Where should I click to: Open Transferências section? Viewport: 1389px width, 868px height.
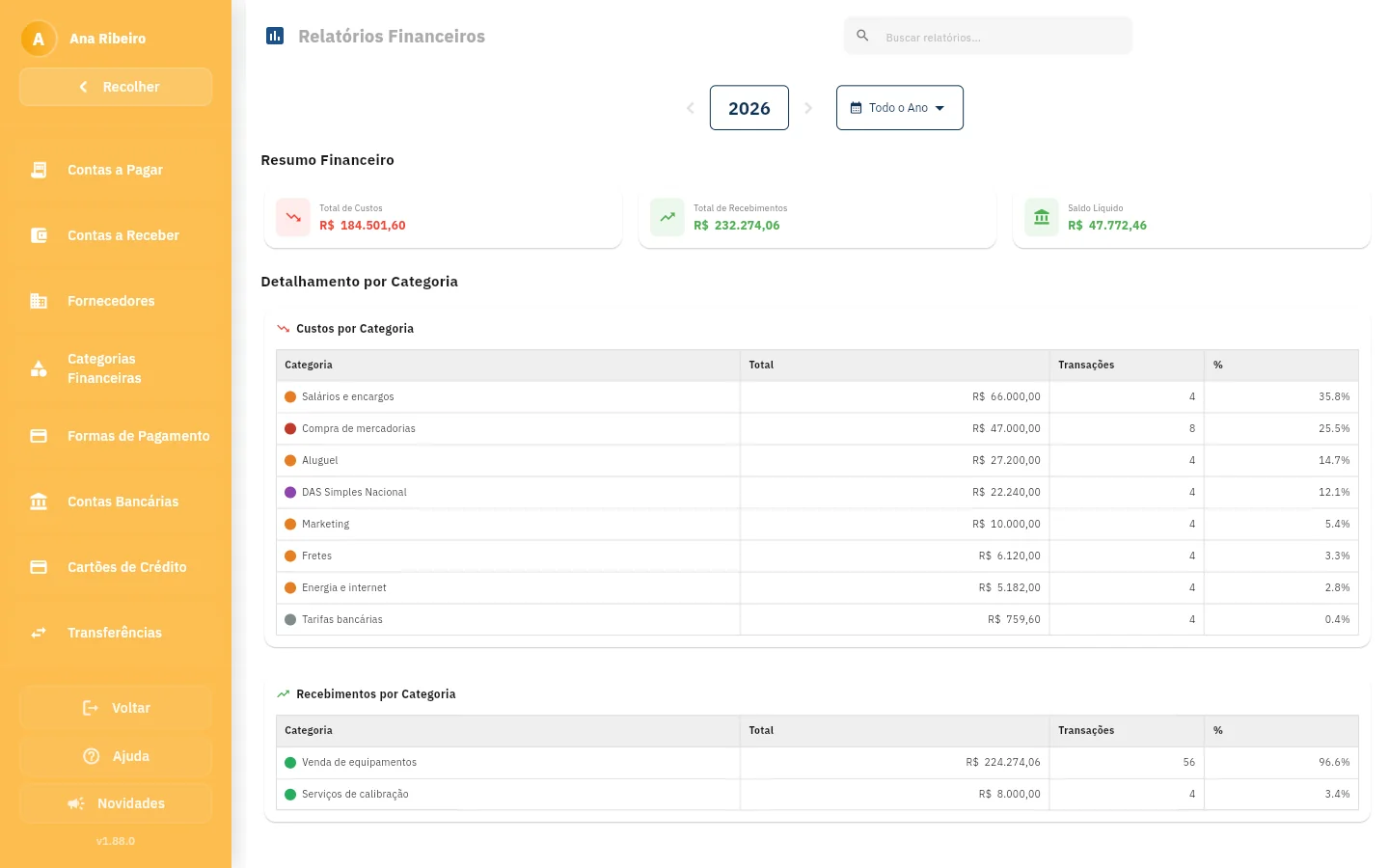point(116,633)
